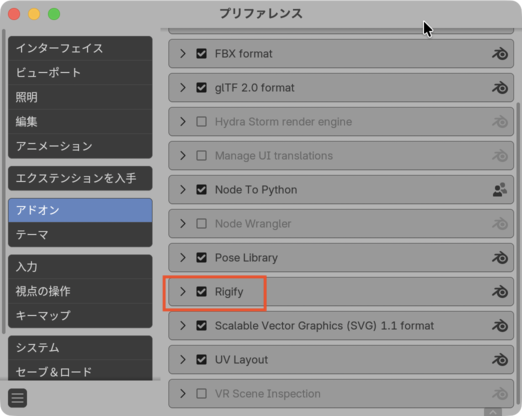Open エクステンションを入手 section
Image resolution: width=522 pixels, height=416 pixels.
pyautogui.click(x=80, y=178)
